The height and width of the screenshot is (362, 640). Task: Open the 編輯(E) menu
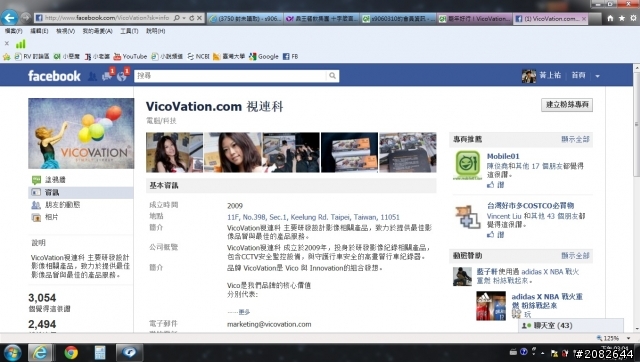39,31
